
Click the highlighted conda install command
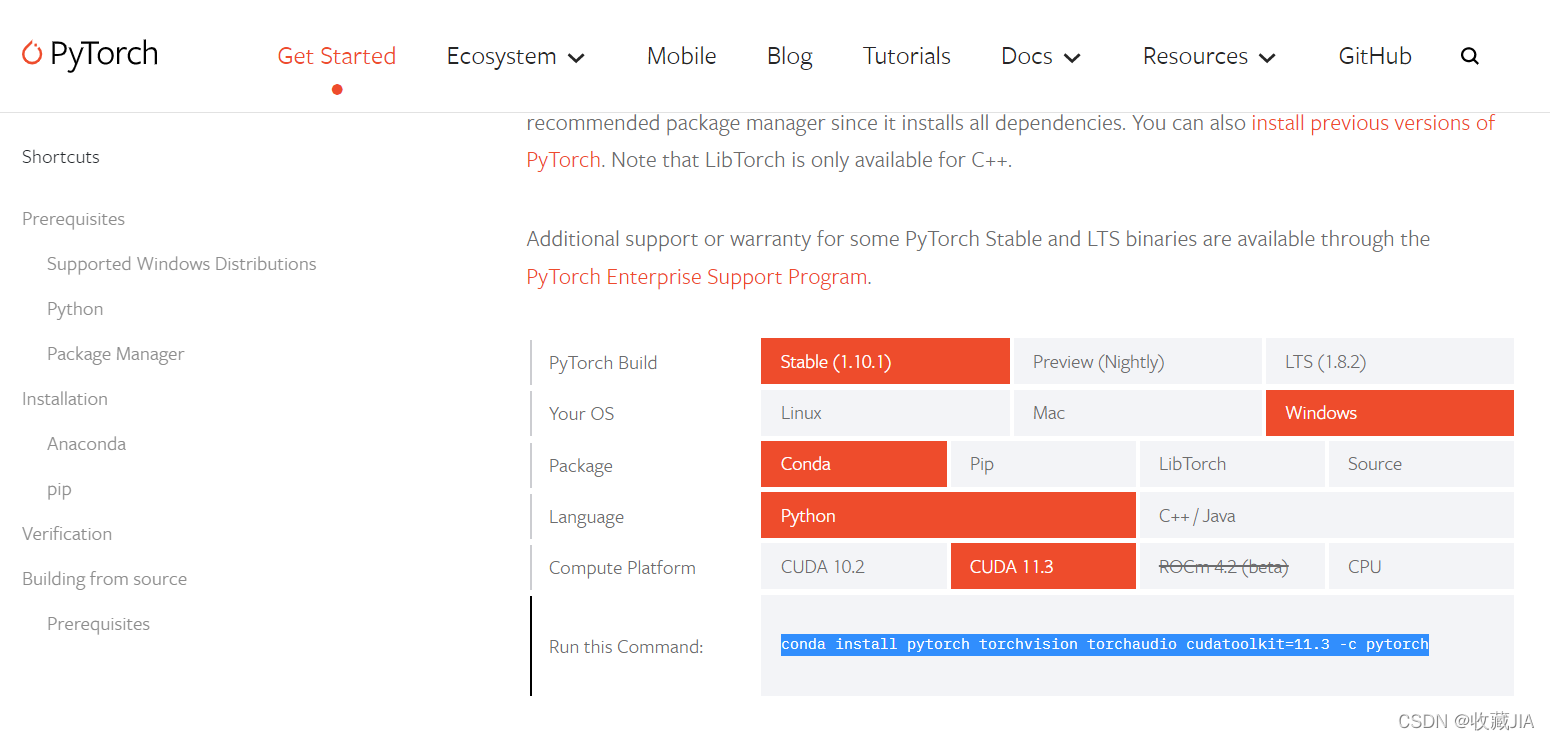(1105, 644)
